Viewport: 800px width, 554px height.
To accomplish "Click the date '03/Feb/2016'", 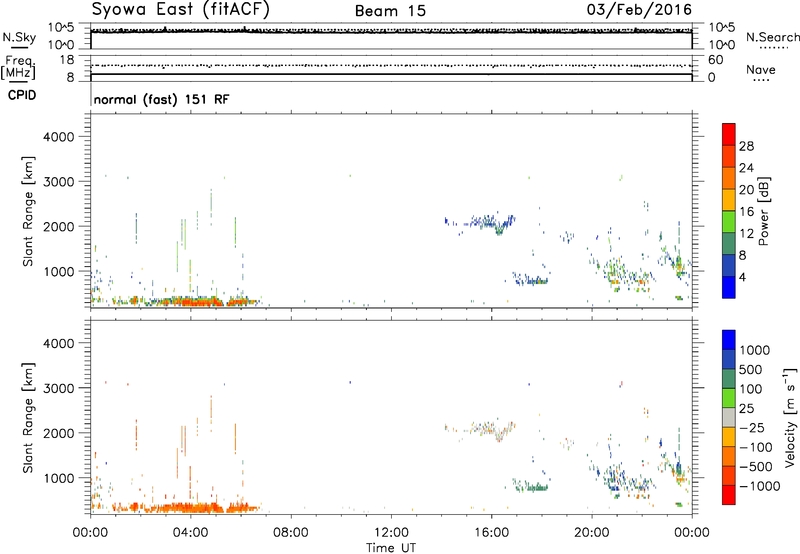I will [x=639, y=9].
